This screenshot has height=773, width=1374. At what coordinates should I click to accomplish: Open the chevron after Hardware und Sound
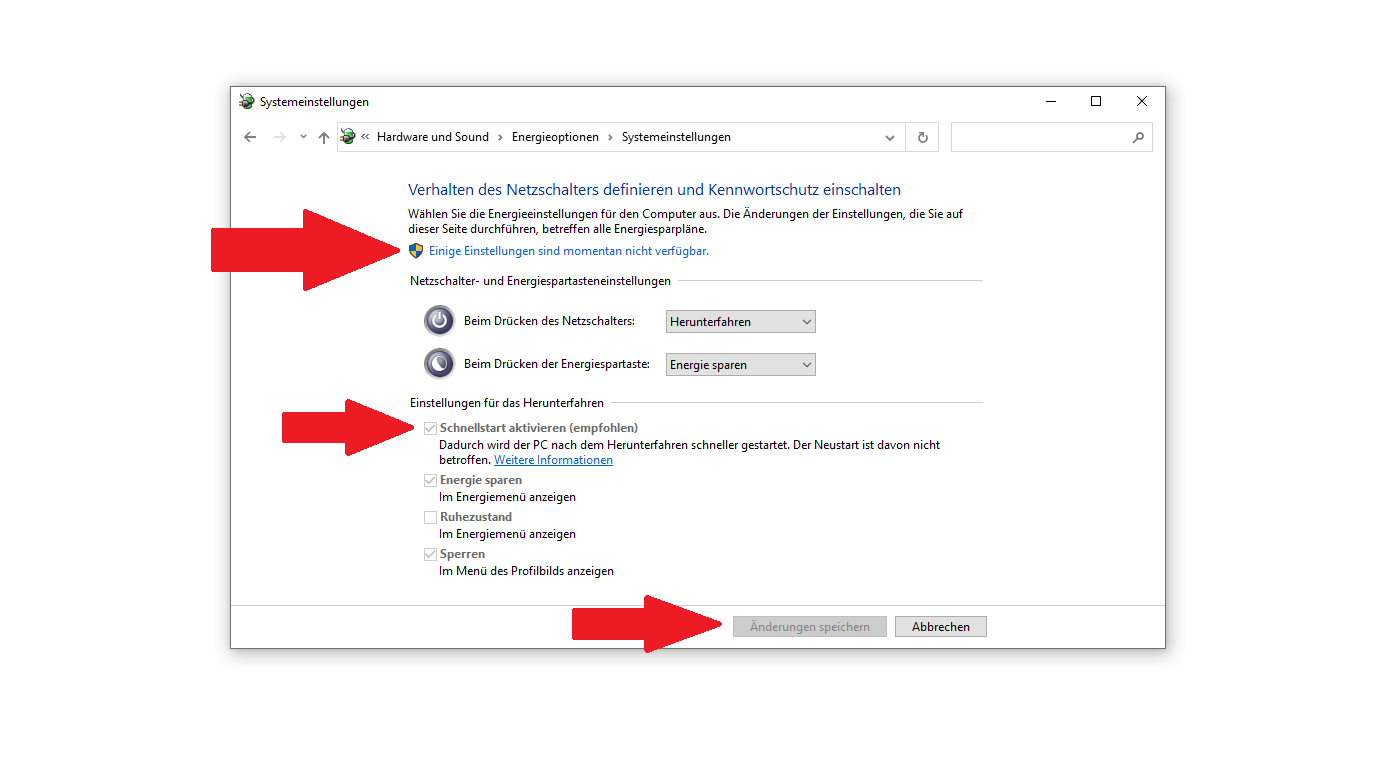pos(500,137)
